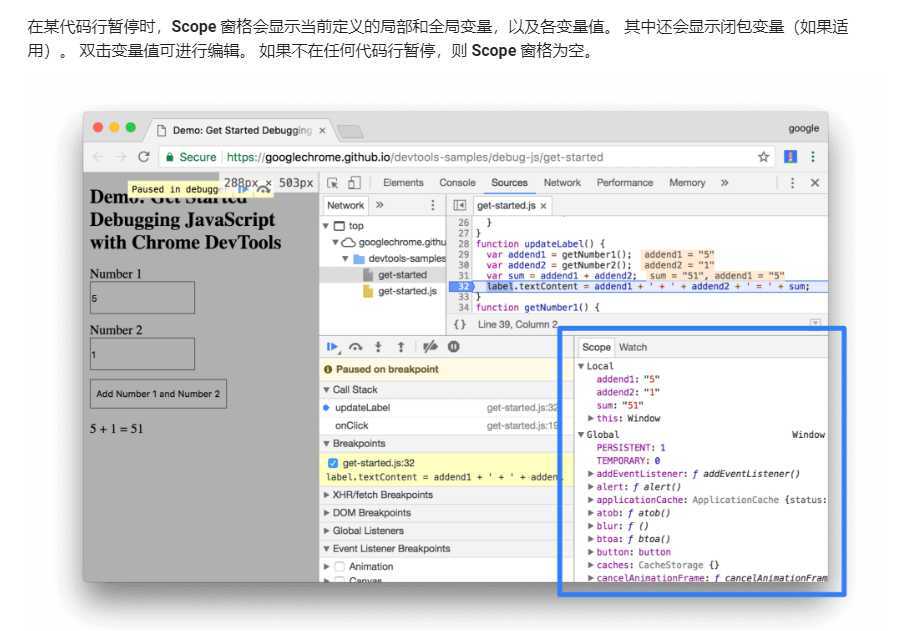
Task: Close the get-started.js file tab
Action: pos(543,206)
